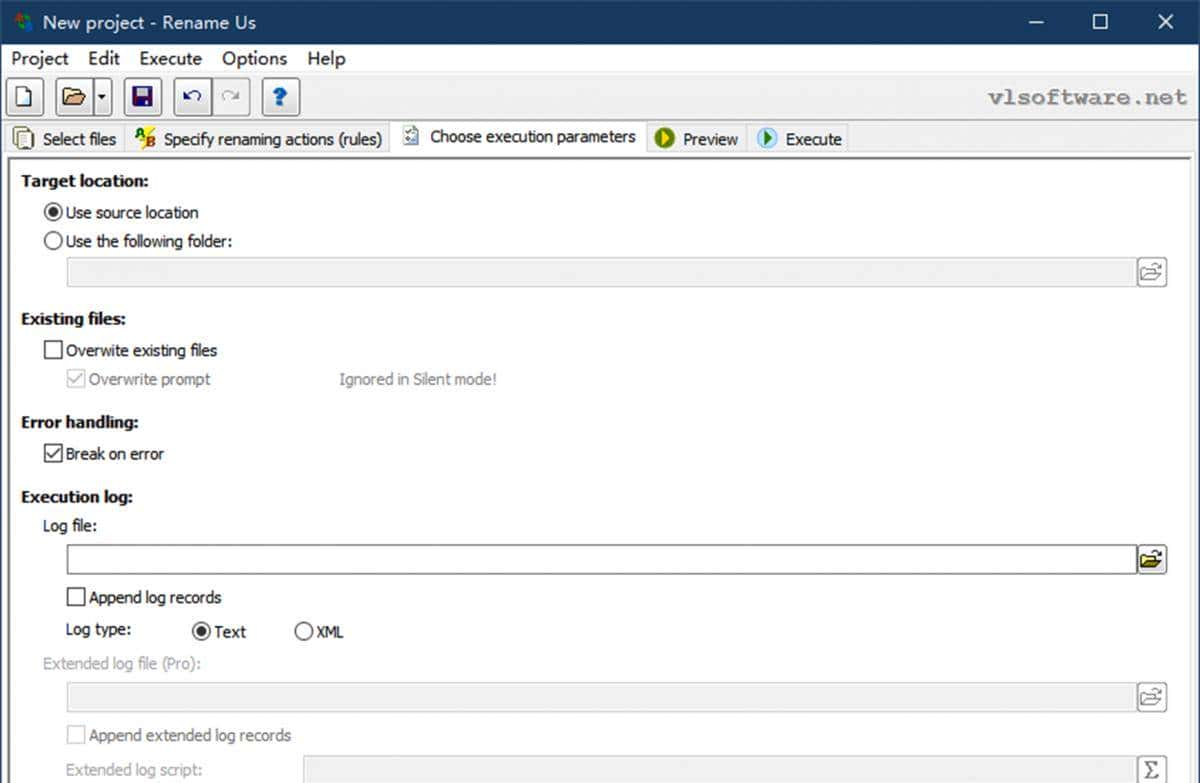Click the Preview tab
1200x783 pixels.
tap(698, 139)
